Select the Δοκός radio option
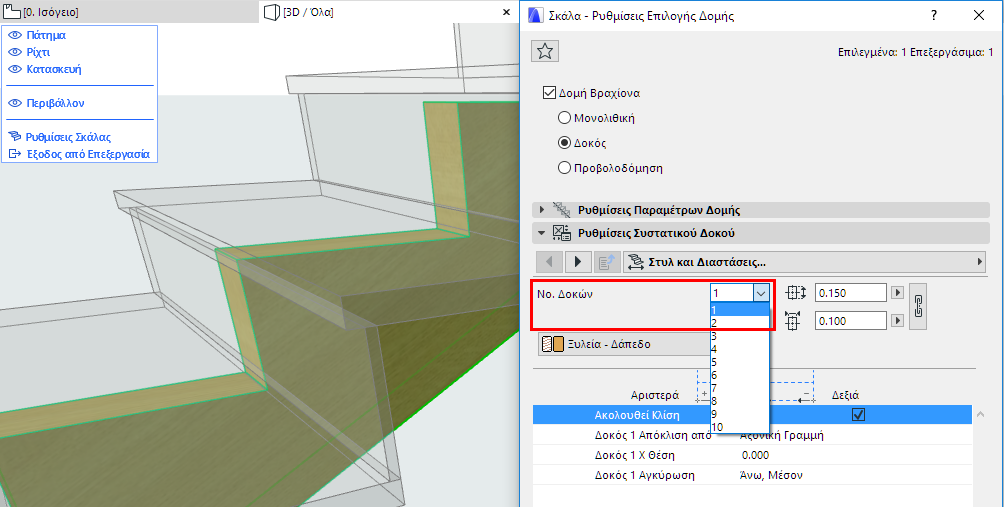1004x507 pixels. click(x=564, y=143)
